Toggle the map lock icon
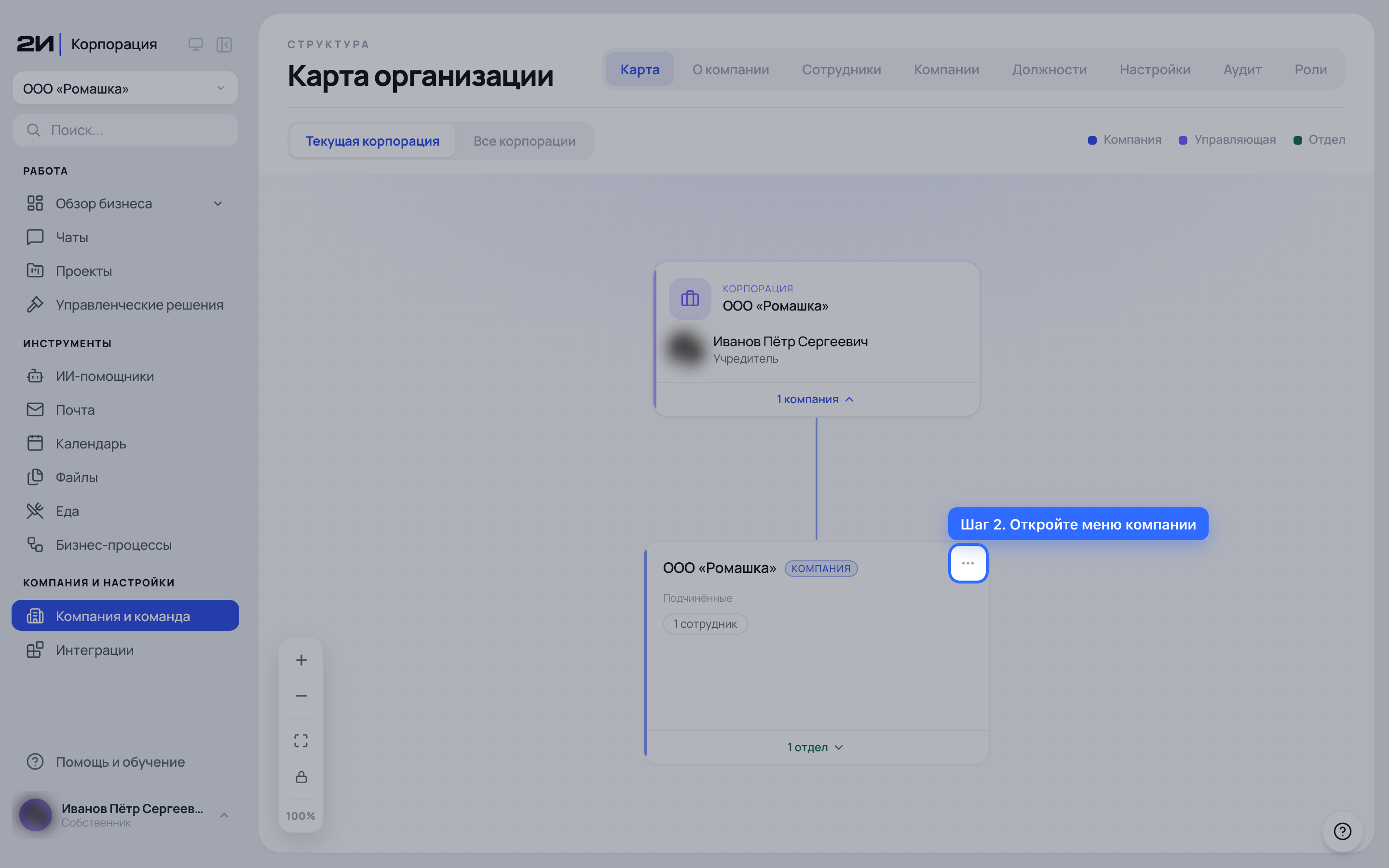 click(301, 777)
